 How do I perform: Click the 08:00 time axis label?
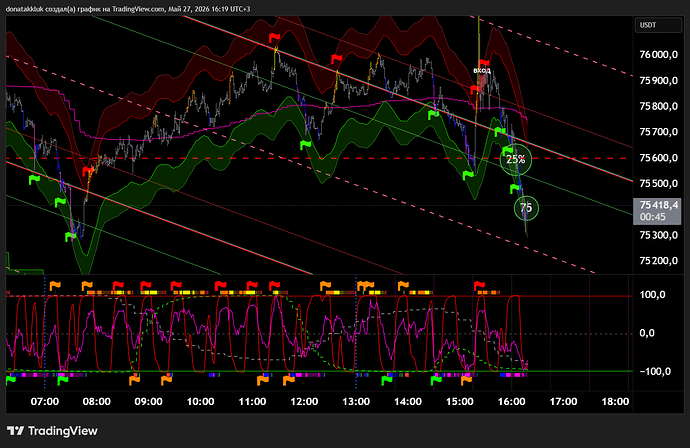(x=96, y=401)
